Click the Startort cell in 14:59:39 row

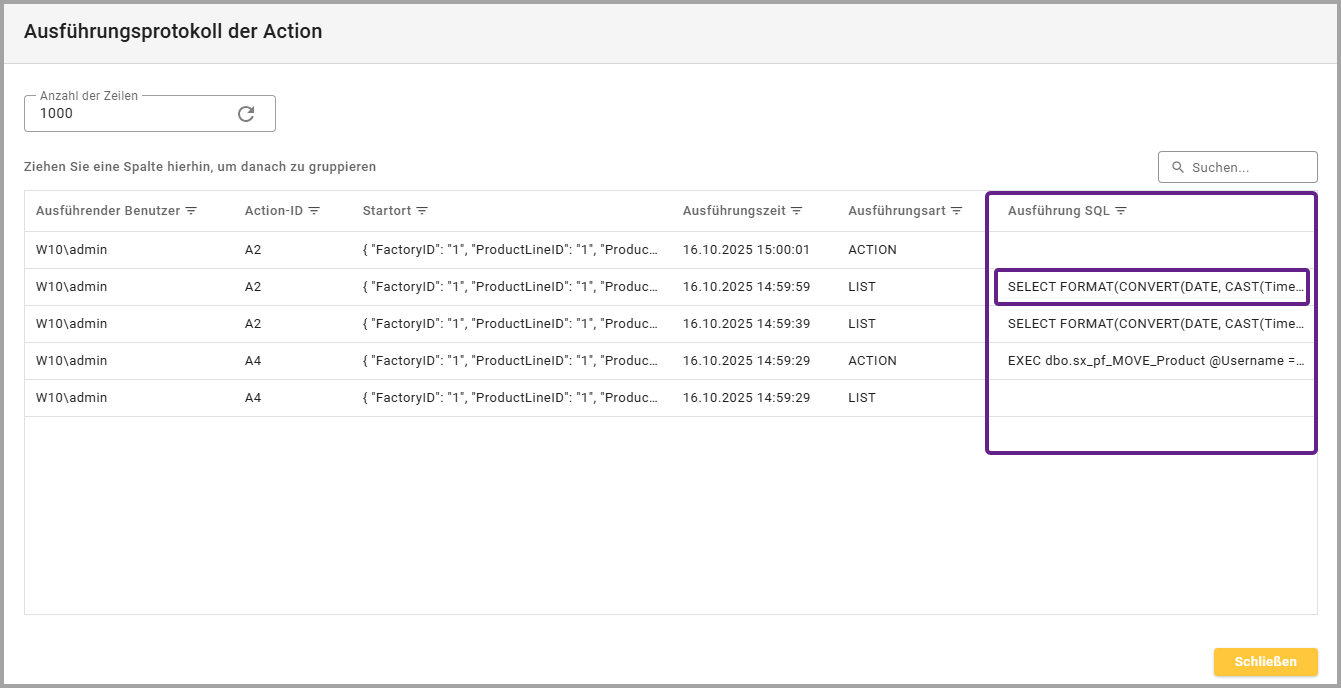point(510,324)
